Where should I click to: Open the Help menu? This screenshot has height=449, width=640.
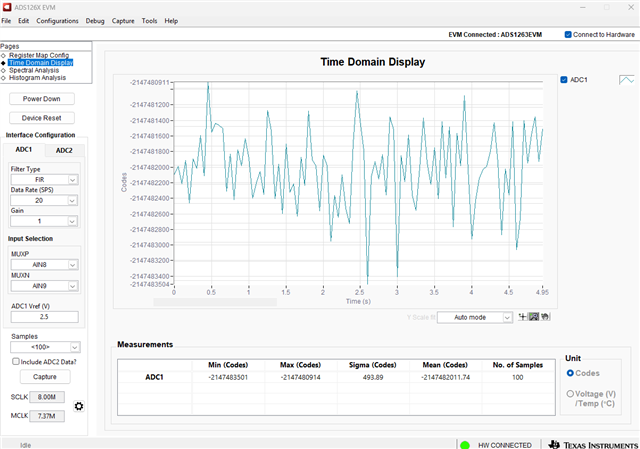171,21
